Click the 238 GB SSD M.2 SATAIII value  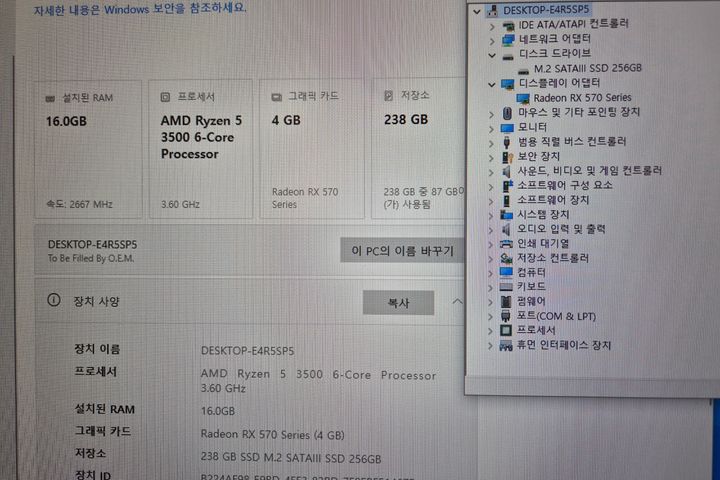(x=291, y=458)
